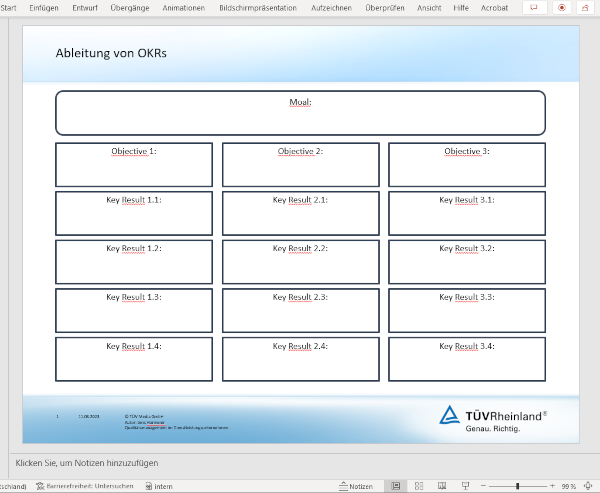Start slideshow from status bar icon

(x=463, y=486)
